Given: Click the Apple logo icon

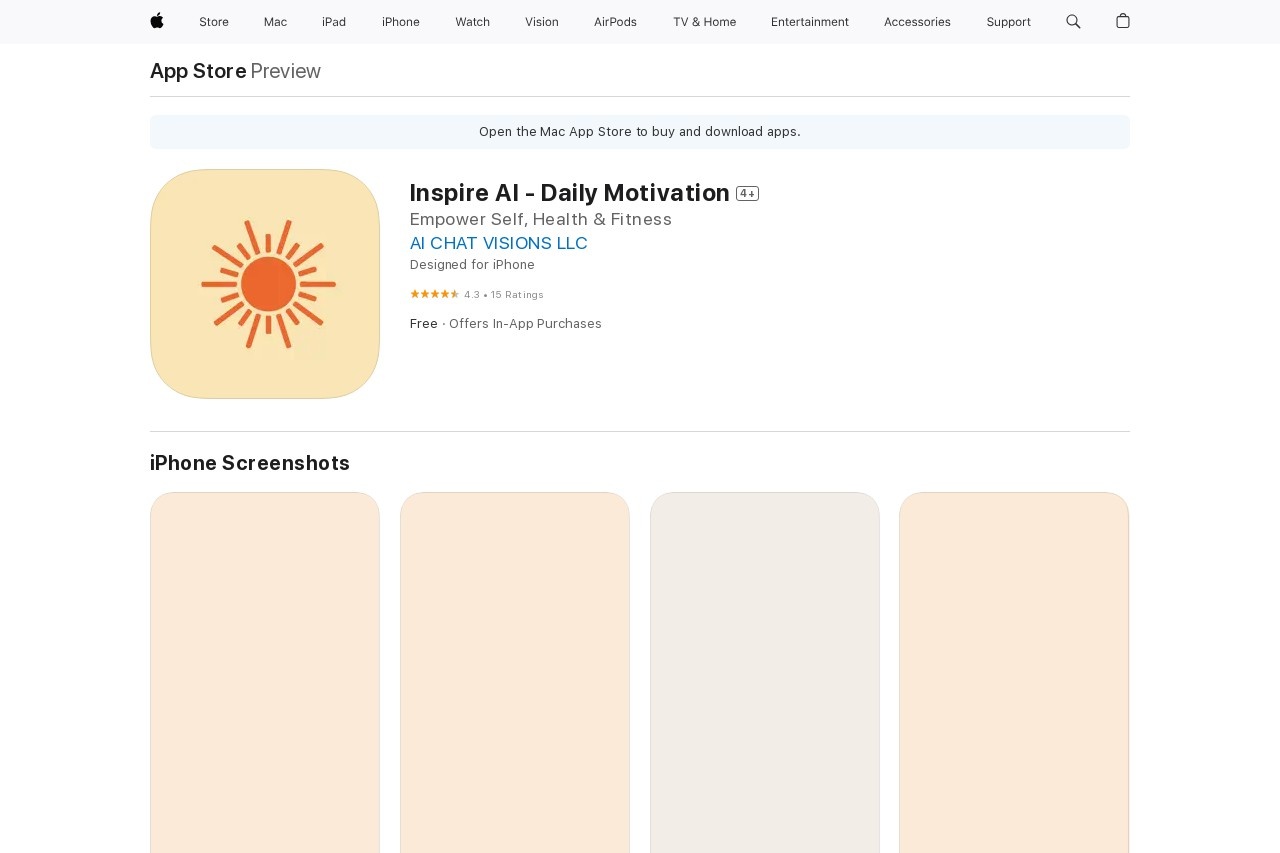Looking at the screenshot, I should point(157,21).
